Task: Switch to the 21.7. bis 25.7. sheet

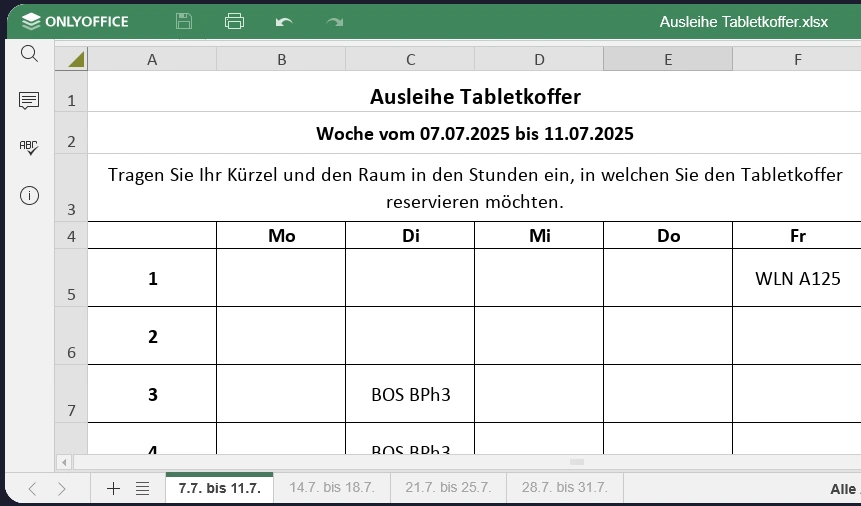Action: point(447,488)
